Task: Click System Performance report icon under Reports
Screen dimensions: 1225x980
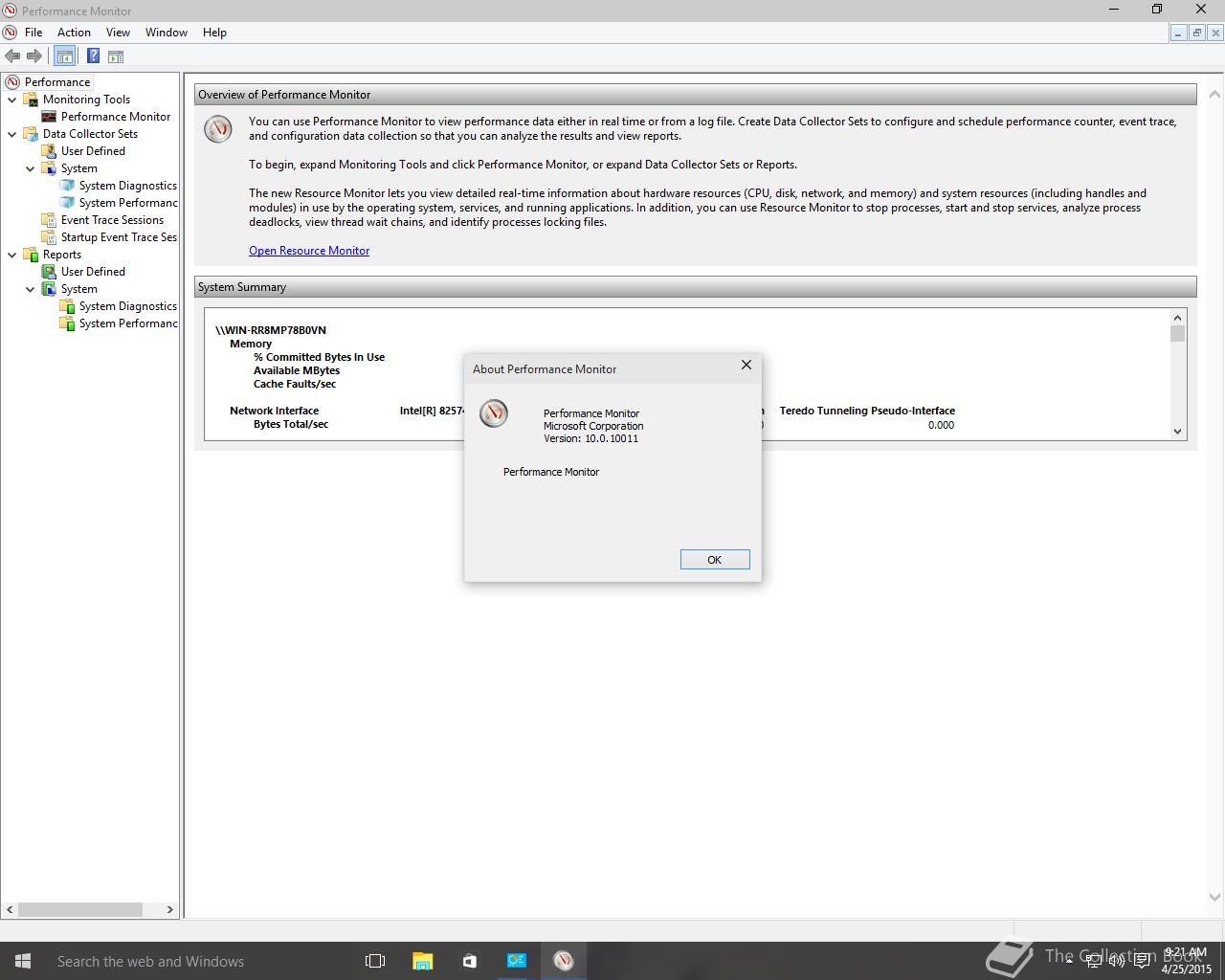Action: (x=67, y=323)
